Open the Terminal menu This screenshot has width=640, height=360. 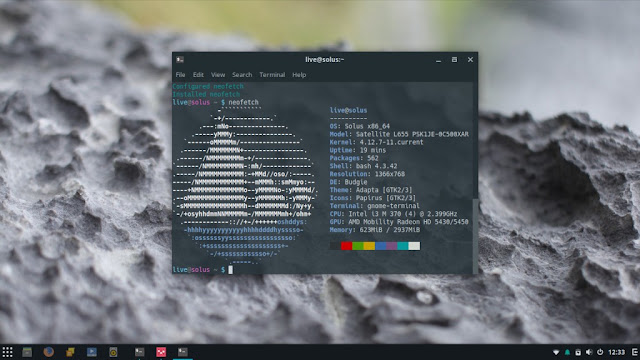coord(272,75)
